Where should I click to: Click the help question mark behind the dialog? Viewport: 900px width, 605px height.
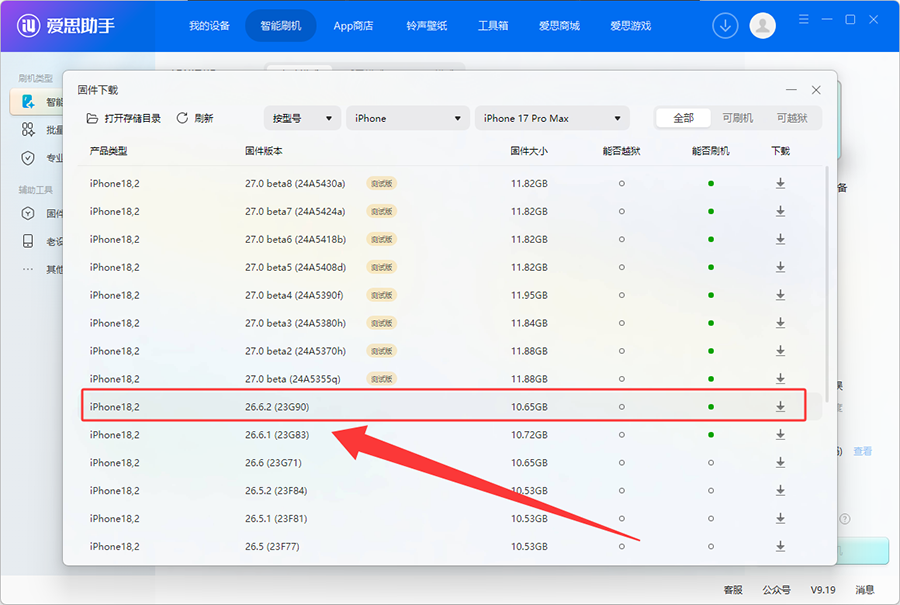[845, 519]
